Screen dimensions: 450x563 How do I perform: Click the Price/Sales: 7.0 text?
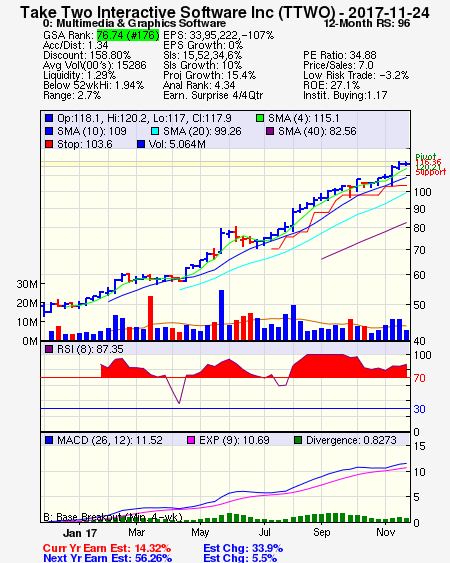click(338, 65)
